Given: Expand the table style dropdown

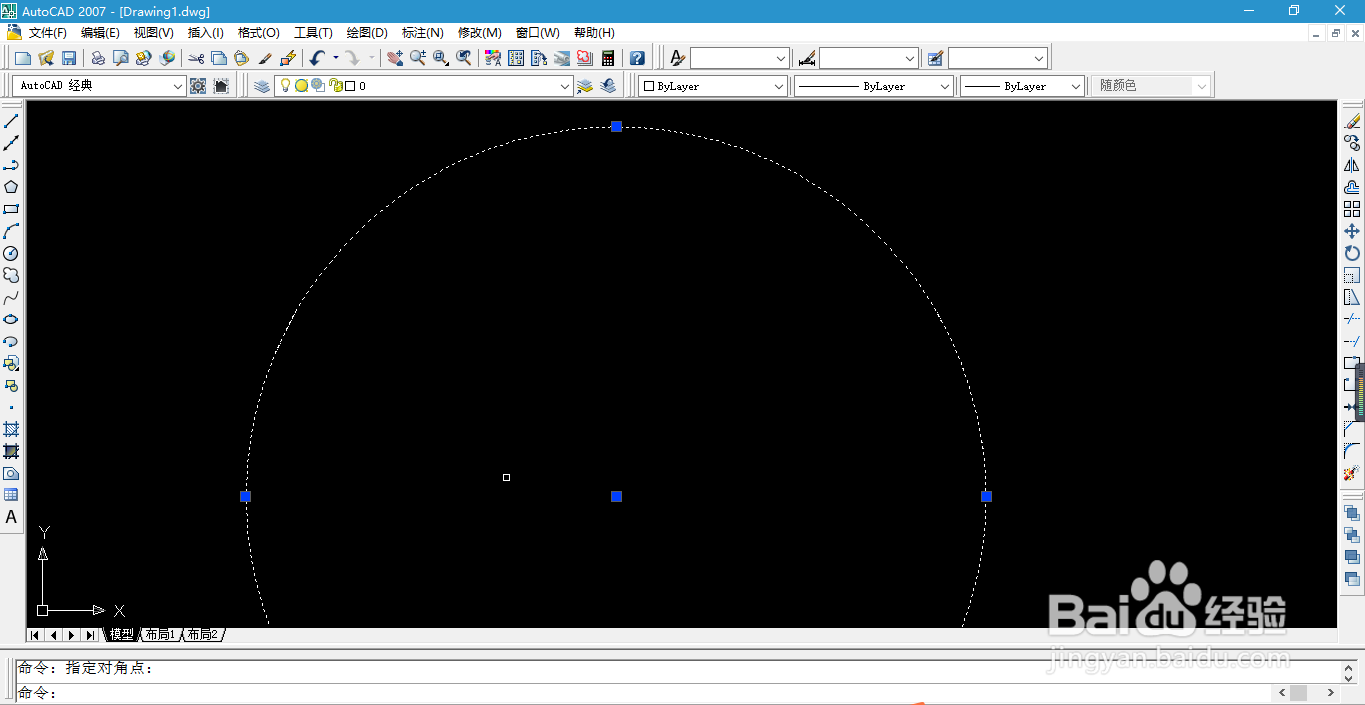Looking at the screenshot, I should coord(1039,59).
